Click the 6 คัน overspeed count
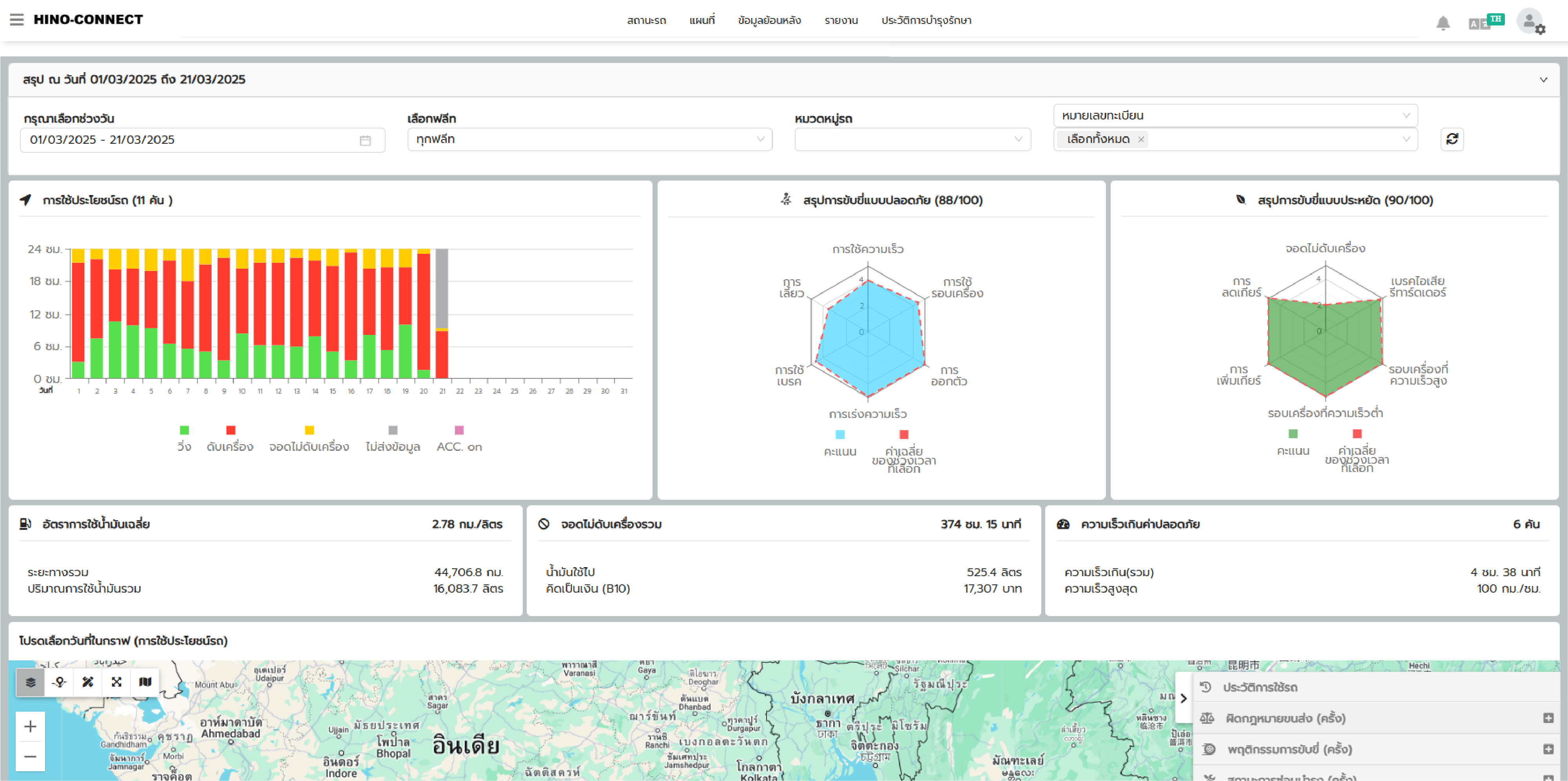1568x781 pixels. [1526, 524]
